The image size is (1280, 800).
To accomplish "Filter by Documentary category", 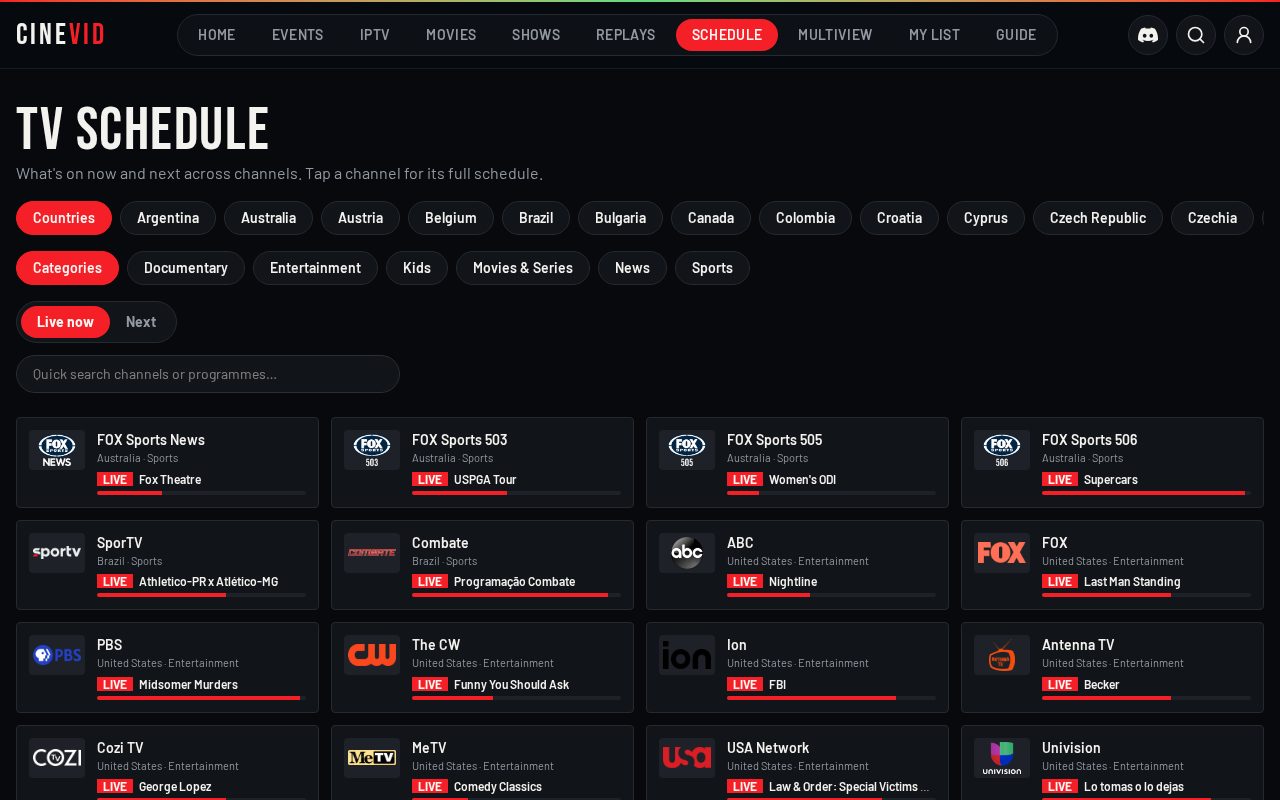I will (x=186, y=268).
